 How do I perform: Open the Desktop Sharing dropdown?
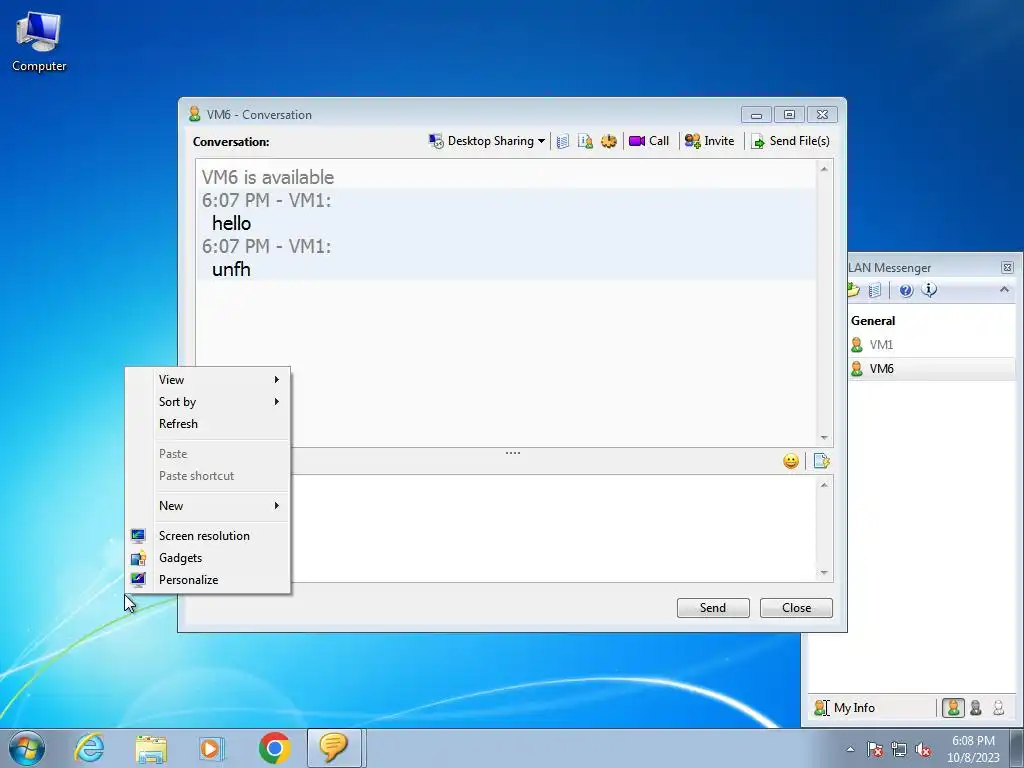(487, 141)
